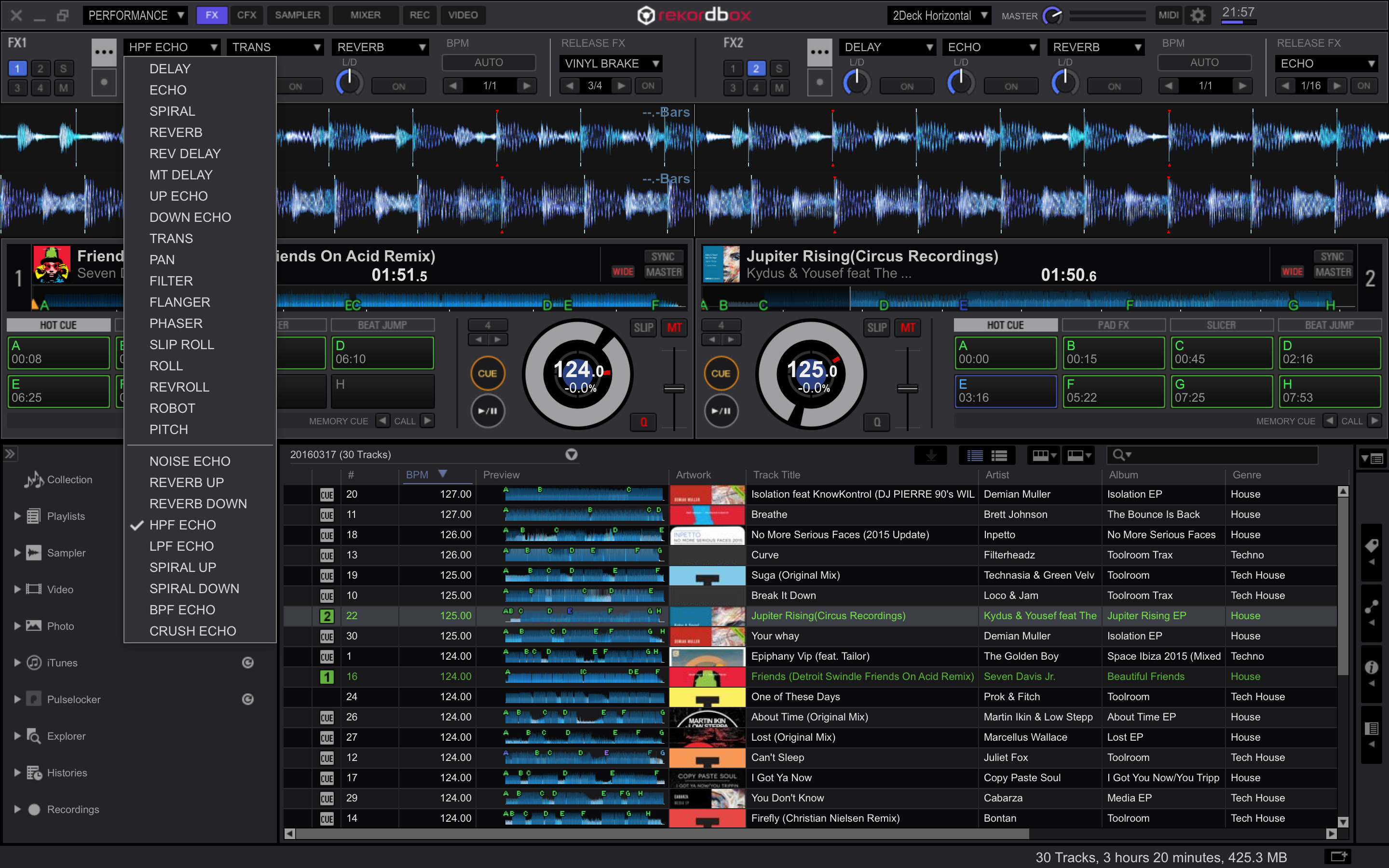Click the related tracks icon

pos(1371,607)
